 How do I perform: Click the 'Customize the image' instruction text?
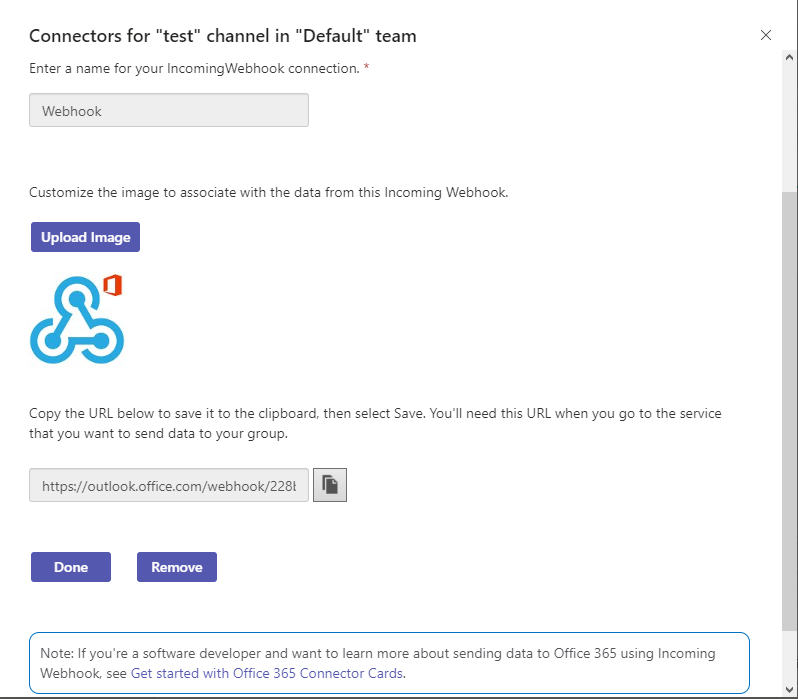coord(269,192)
